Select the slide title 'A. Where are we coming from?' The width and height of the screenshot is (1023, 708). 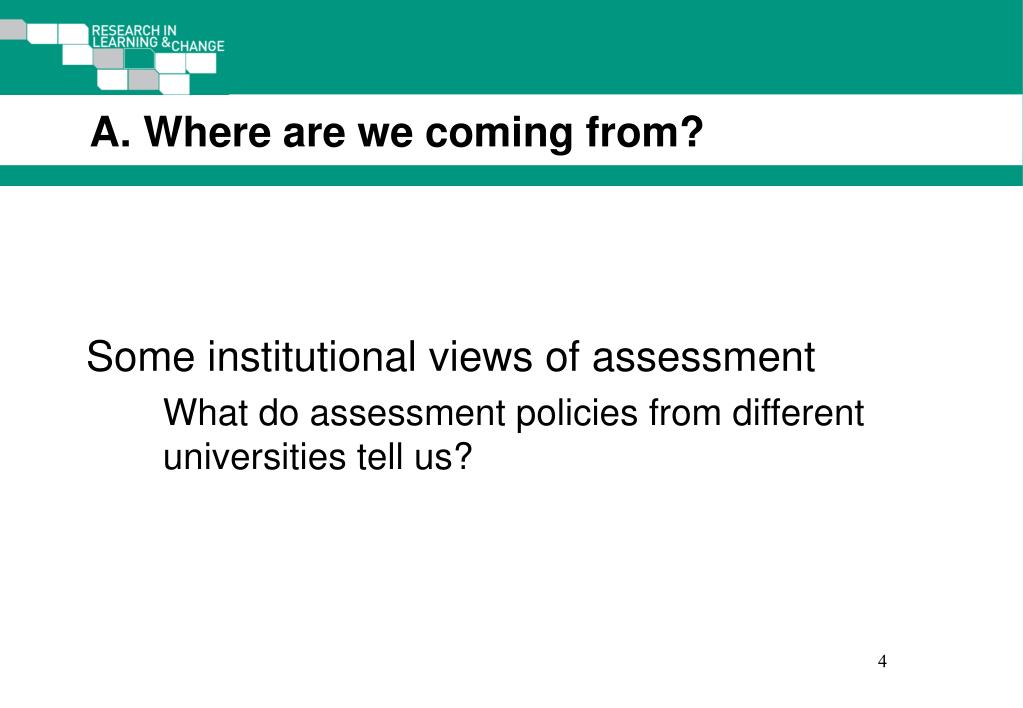pyautogui.click(x=397, y=132)
